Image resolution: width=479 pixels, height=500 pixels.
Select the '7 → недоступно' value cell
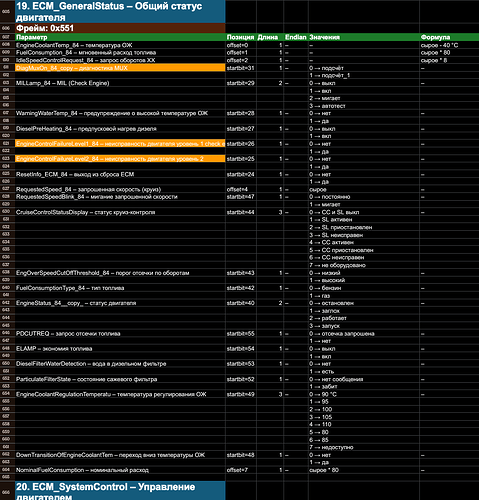click(x=364, y=447)
